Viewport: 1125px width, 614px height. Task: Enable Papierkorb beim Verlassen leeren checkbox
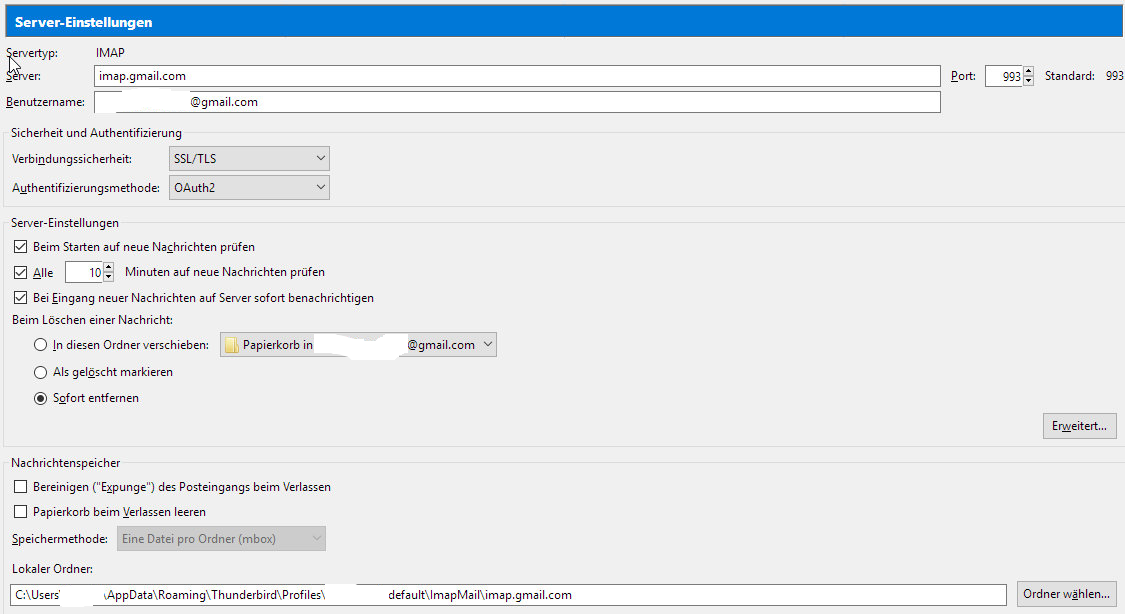[21, 511]
